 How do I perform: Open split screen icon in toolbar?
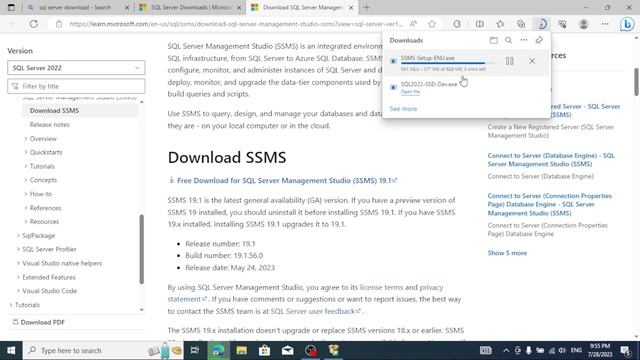tap(480, 24)
